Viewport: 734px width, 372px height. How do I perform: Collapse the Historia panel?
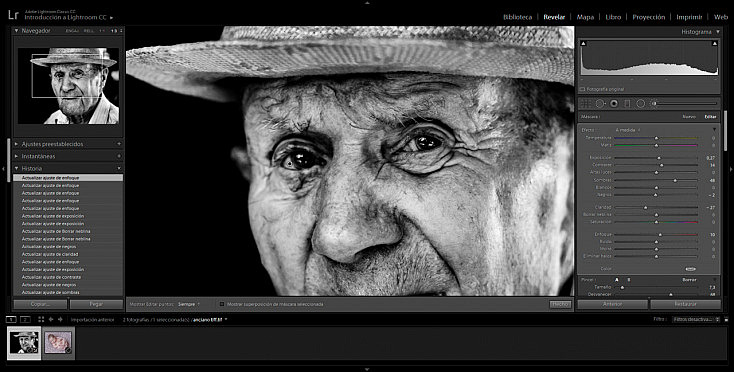click(x=16, y=168)
